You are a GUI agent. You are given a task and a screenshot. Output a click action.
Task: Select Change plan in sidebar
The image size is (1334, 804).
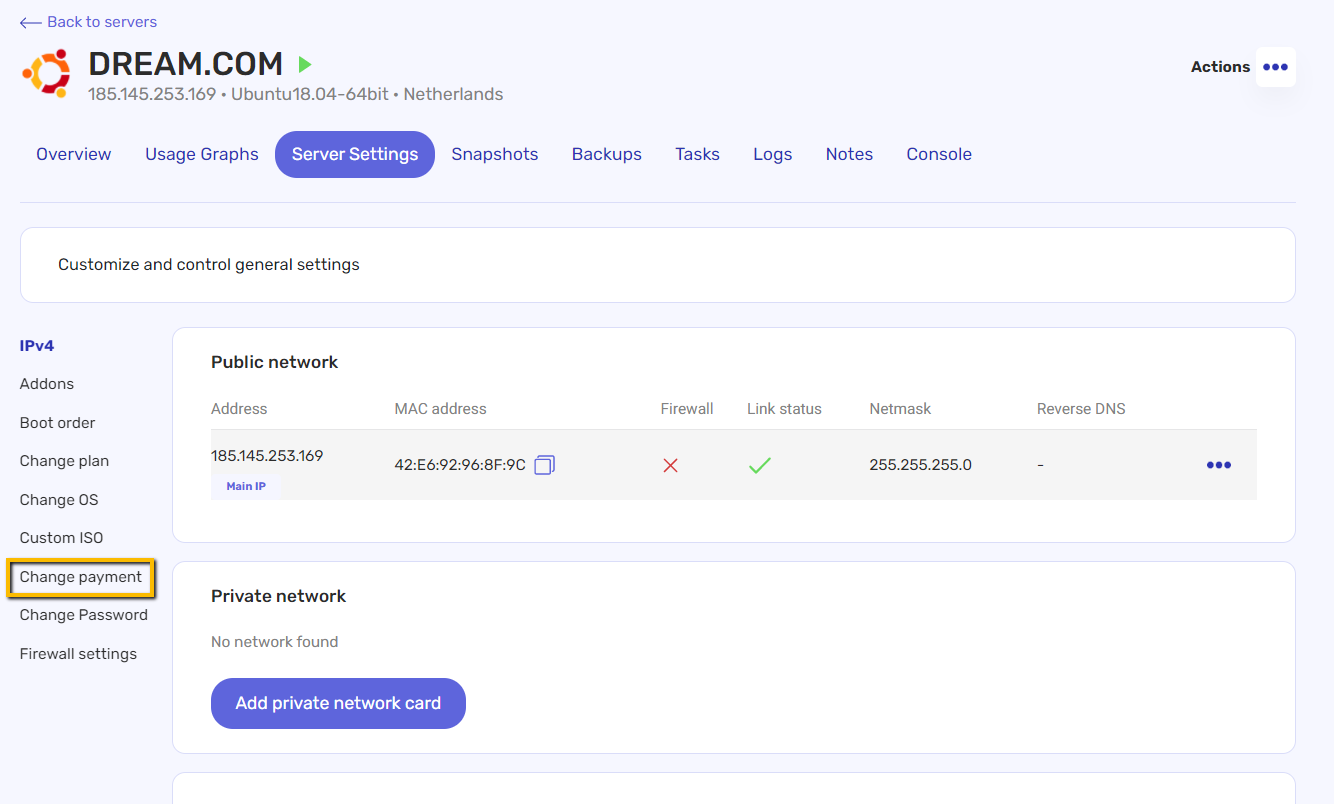coord(64,461)
